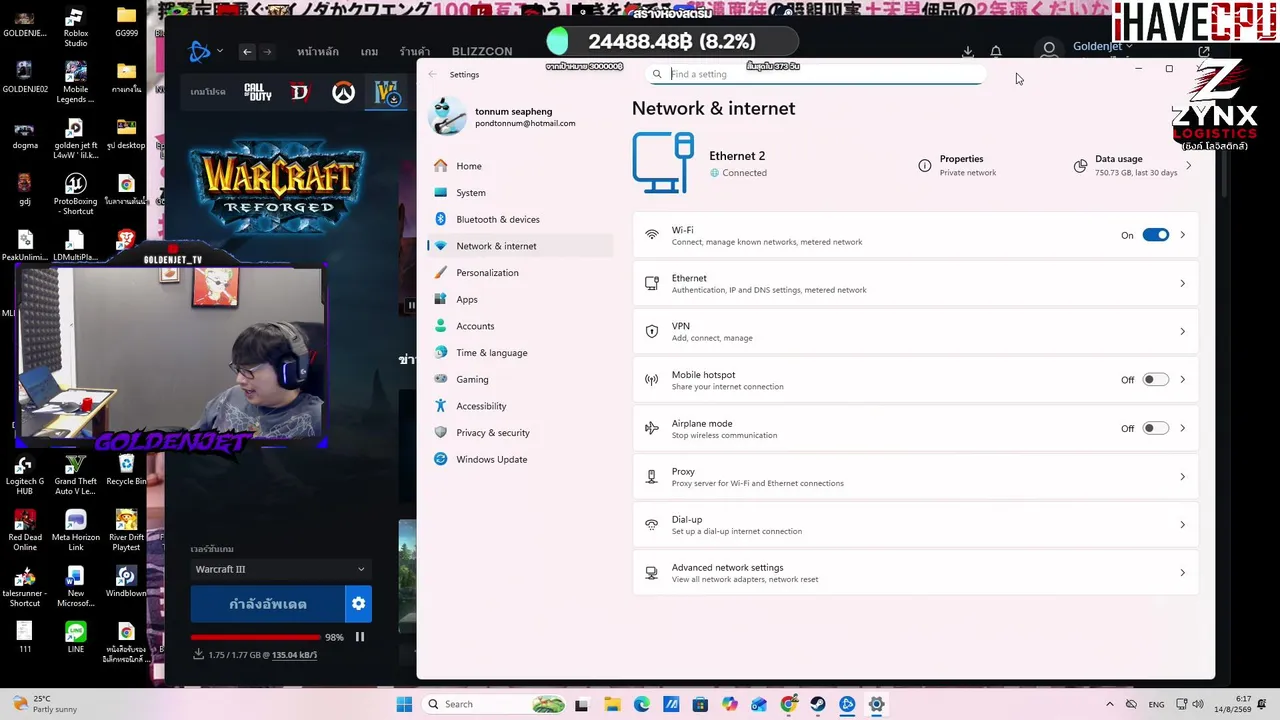Click the Accessibility figure icon in sidebar

click(441, 406)
